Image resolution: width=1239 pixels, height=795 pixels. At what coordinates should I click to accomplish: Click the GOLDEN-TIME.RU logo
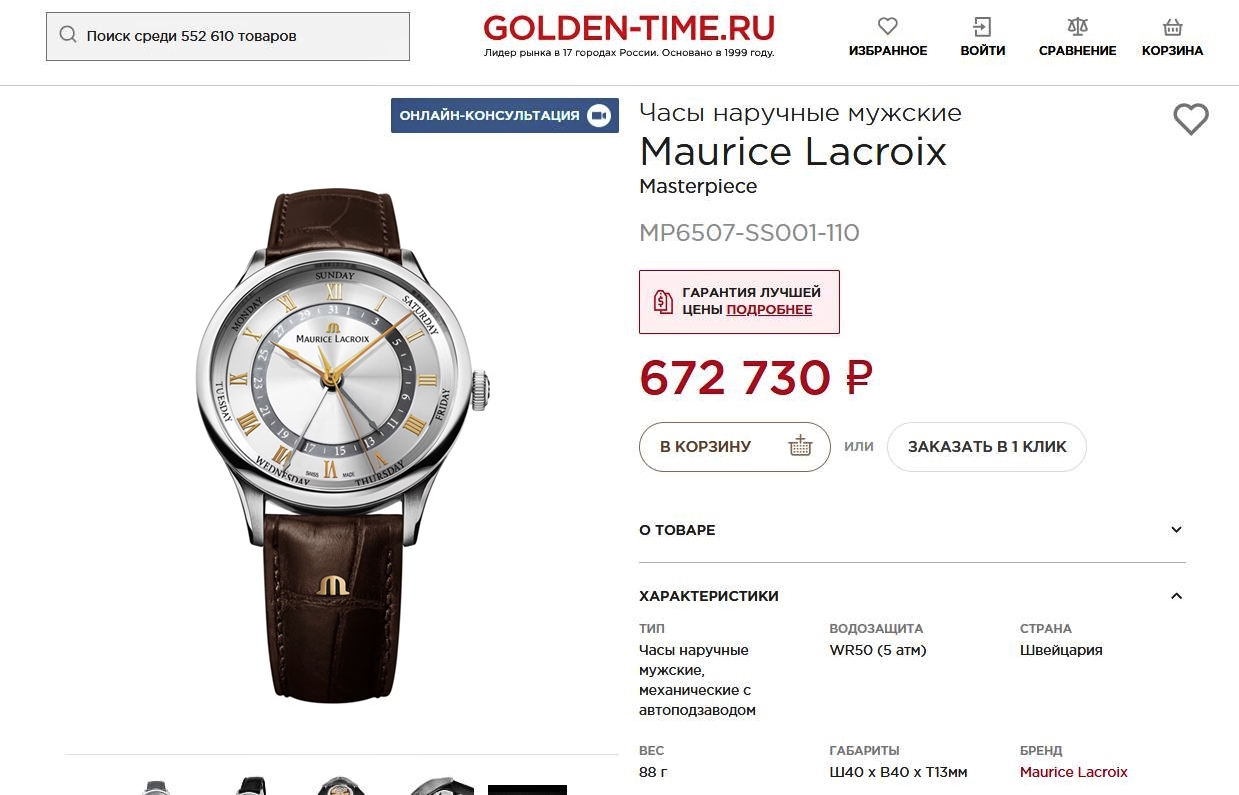629,35
